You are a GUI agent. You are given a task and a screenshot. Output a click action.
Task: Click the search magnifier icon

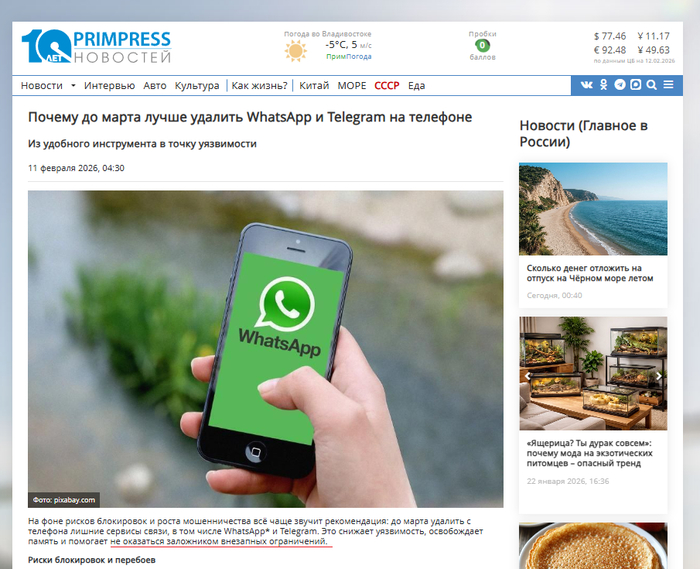pyautogui.click(x=651, y=85)
